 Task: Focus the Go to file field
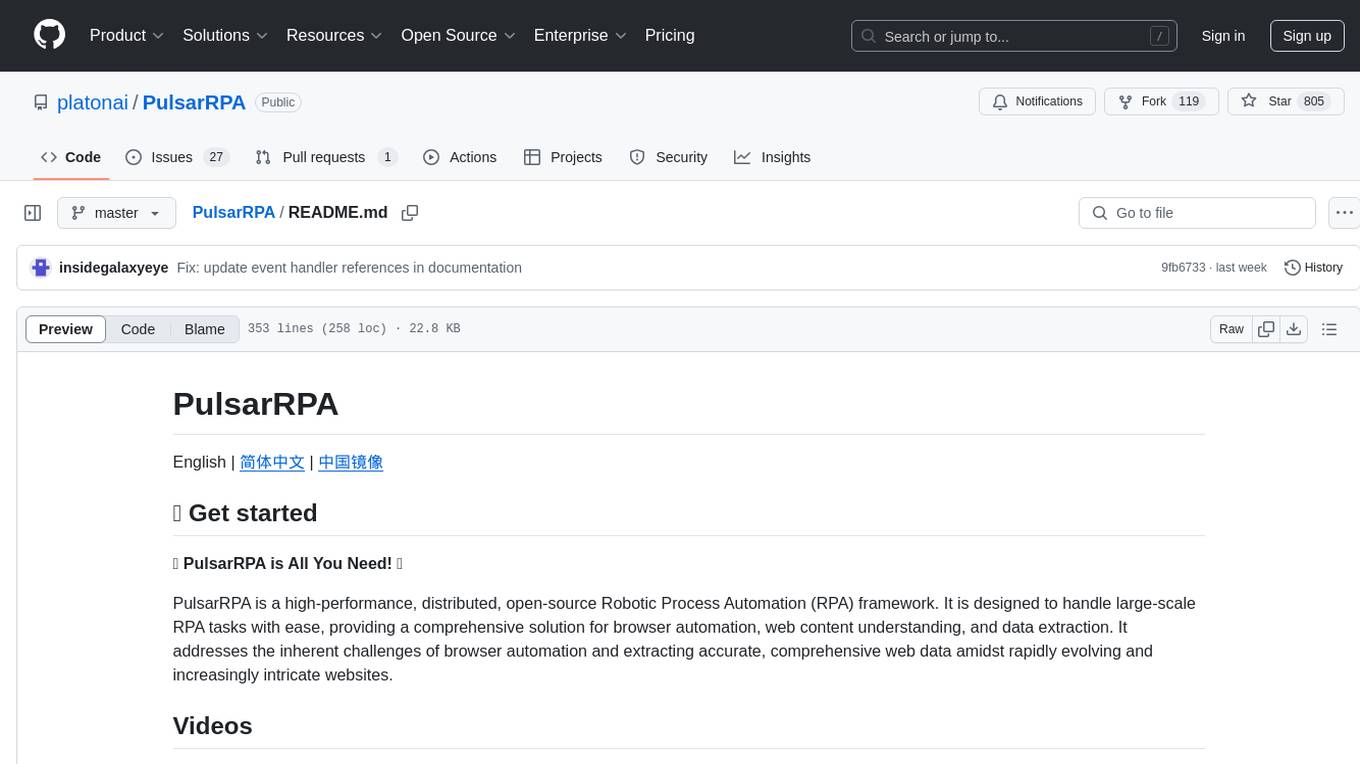coord(1197,213)
